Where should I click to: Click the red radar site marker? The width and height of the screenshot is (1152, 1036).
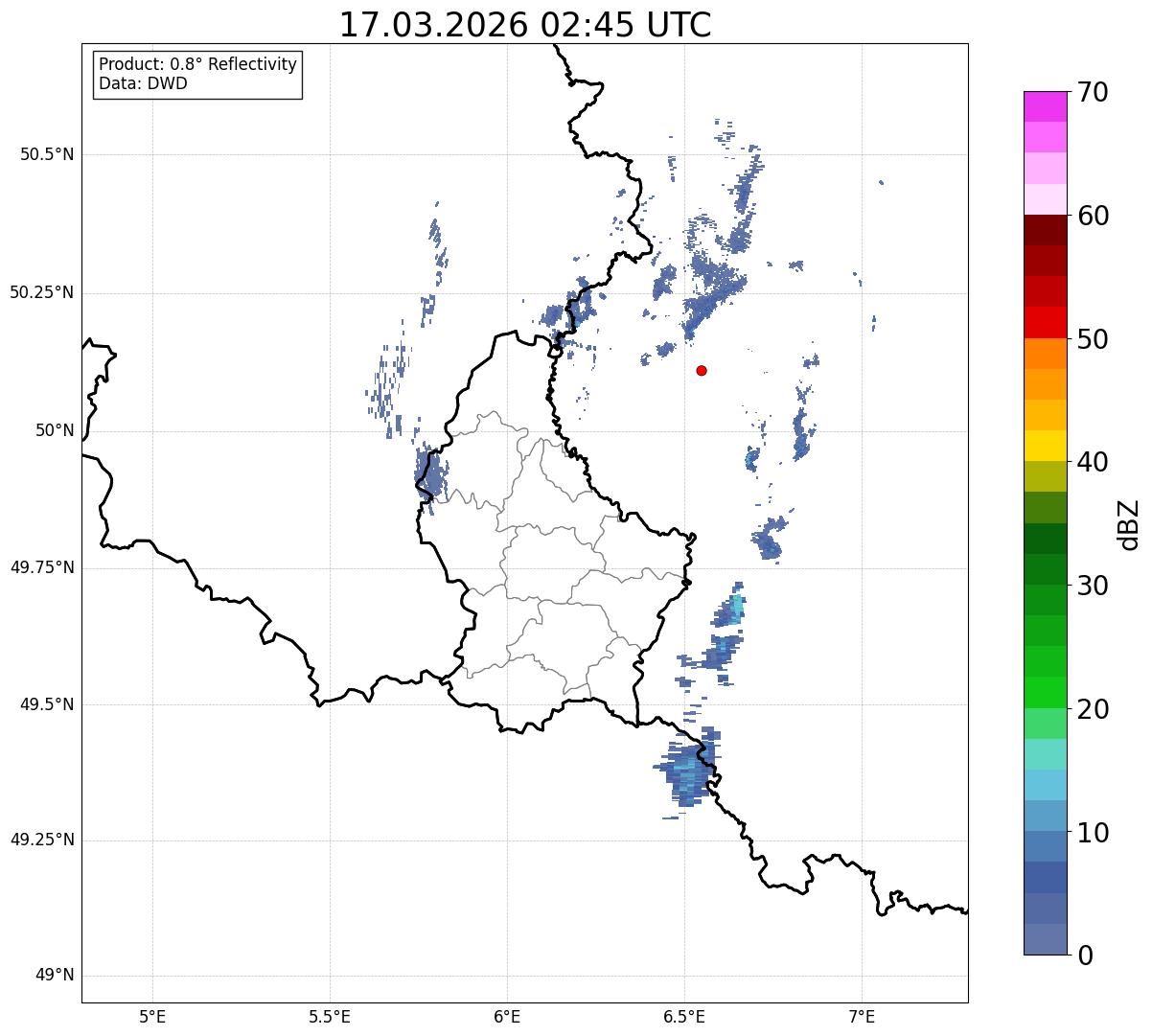[x=702, y=370]
